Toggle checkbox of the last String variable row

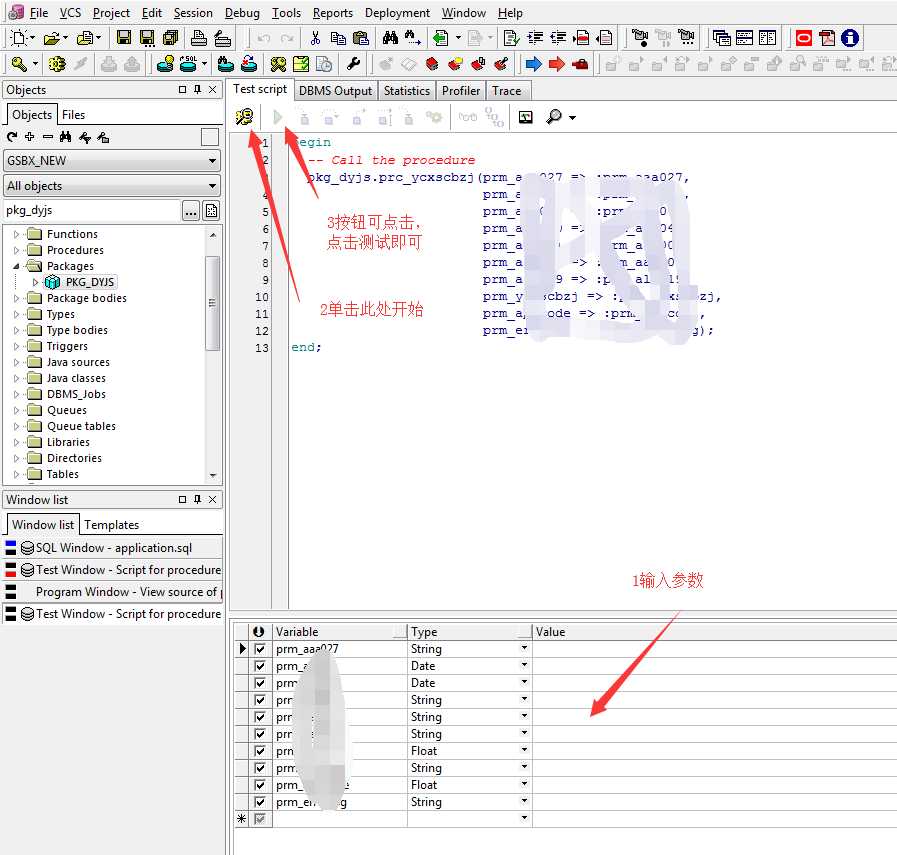point(261,802)
